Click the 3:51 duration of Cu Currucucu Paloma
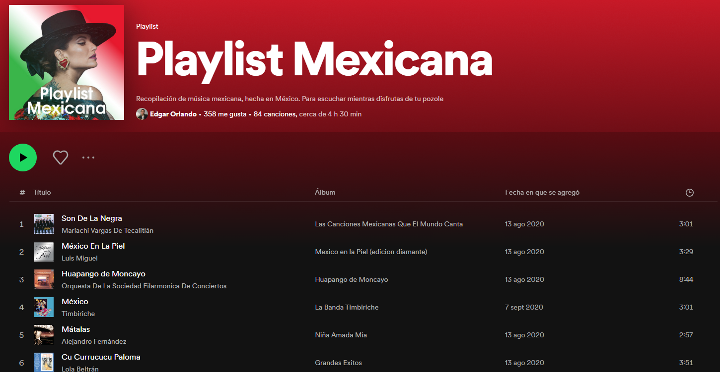720x372 pixels. pyautogui.click(x=686, y=363)
